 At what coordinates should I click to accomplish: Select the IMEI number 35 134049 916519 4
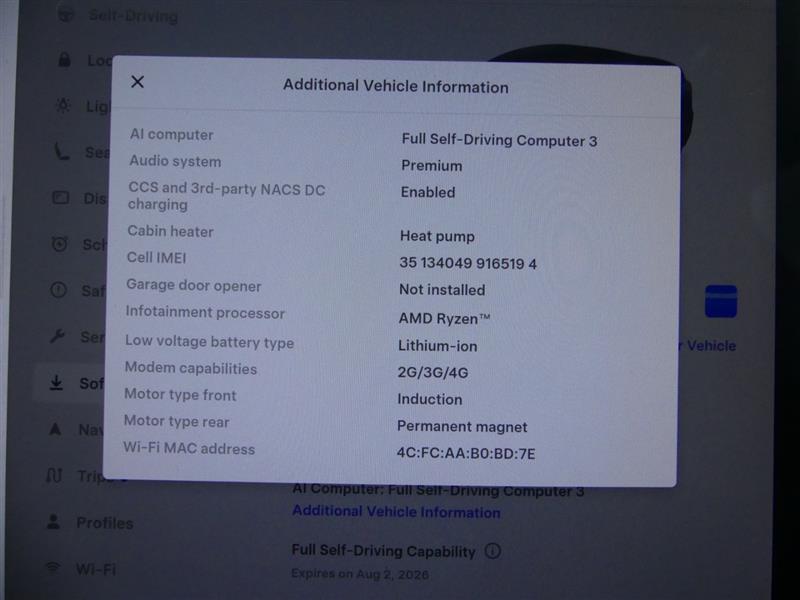pos(468,263)
